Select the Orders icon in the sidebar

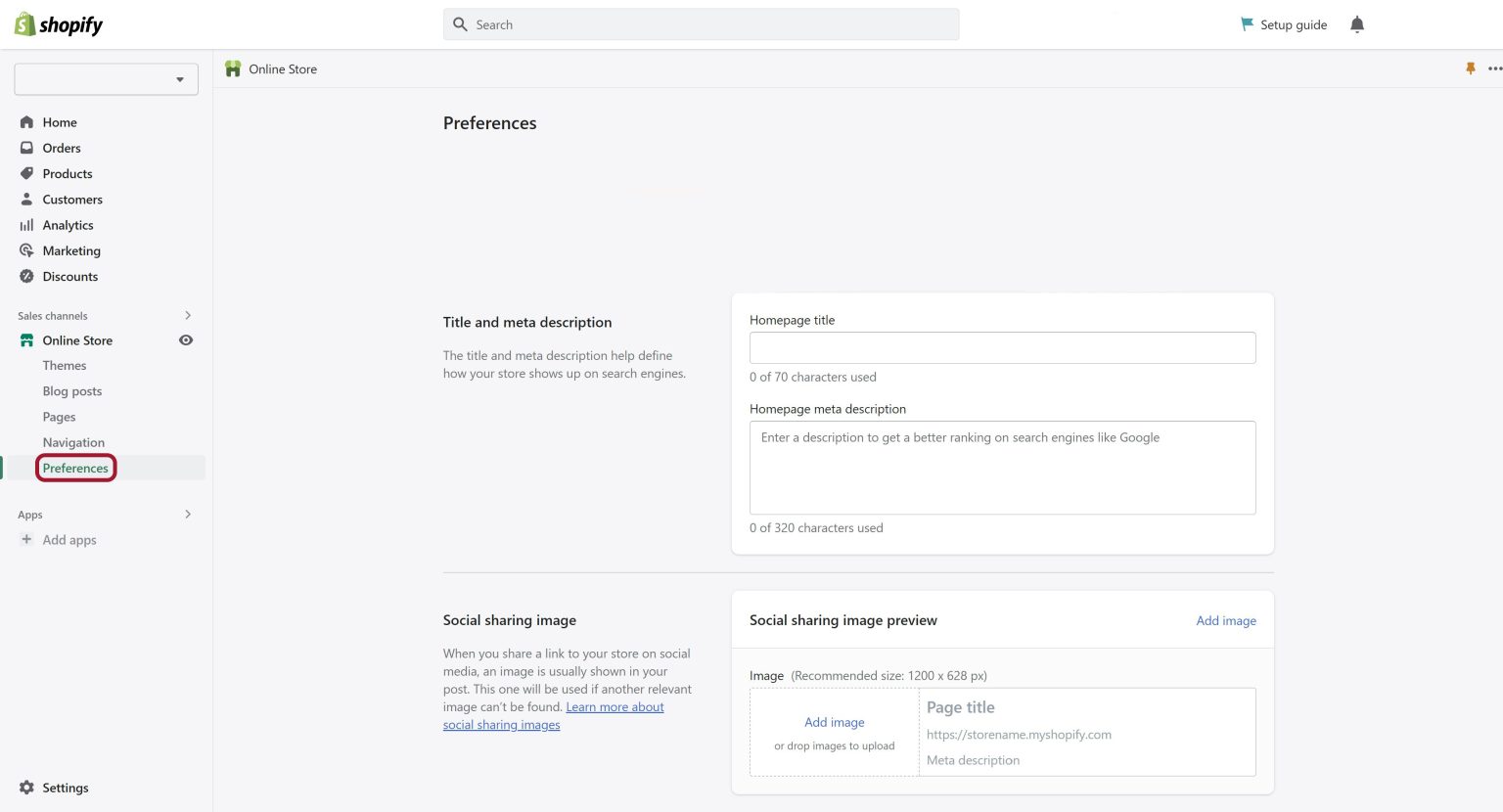click(26, 148)
